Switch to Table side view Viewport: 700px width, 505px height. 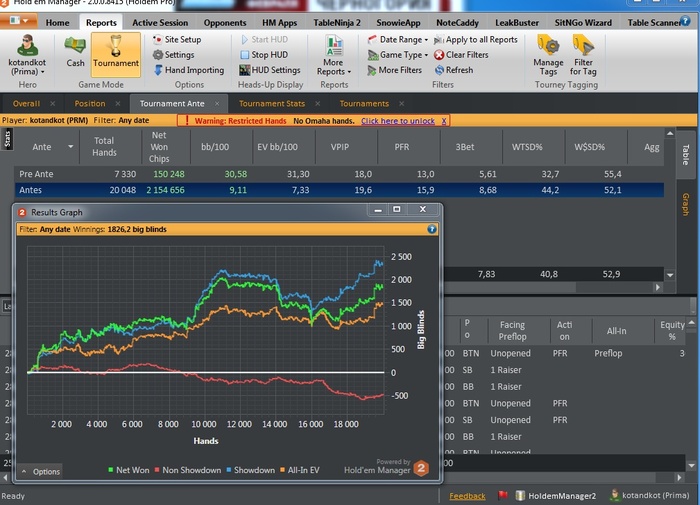[x=686, y=154]
